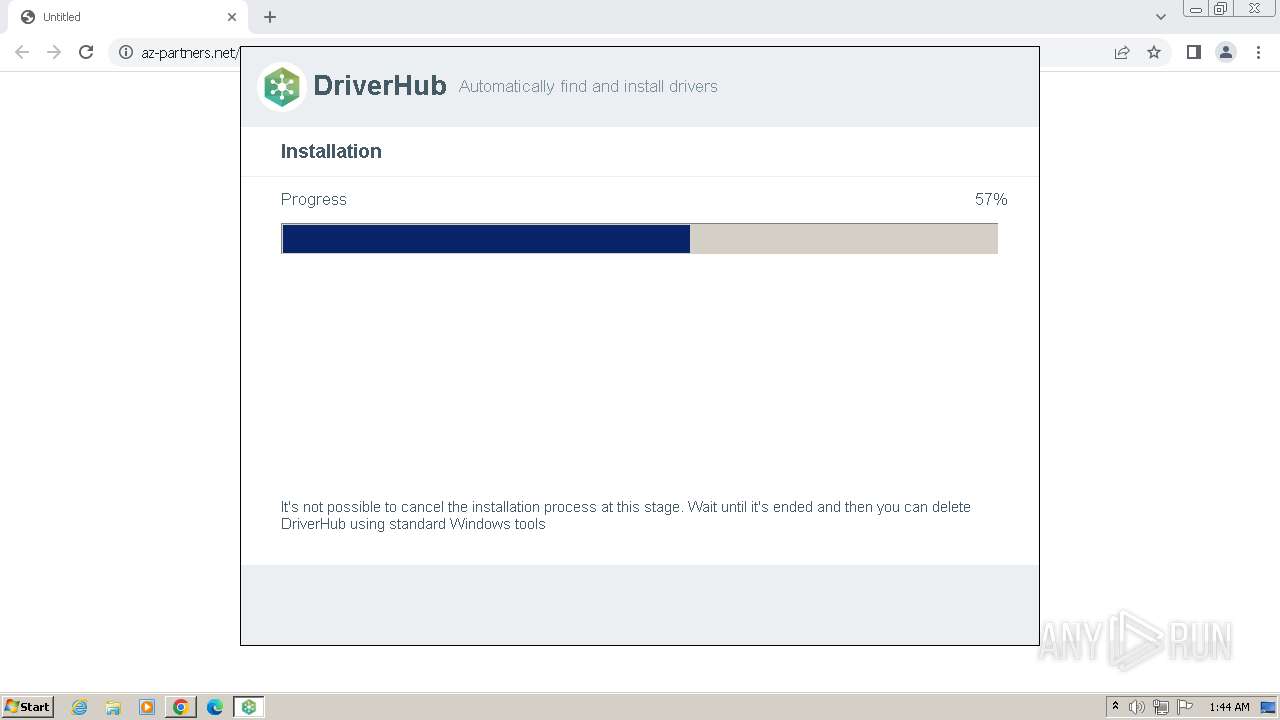
Task: Open Chrome three-dot menu
Action: 1258,52
